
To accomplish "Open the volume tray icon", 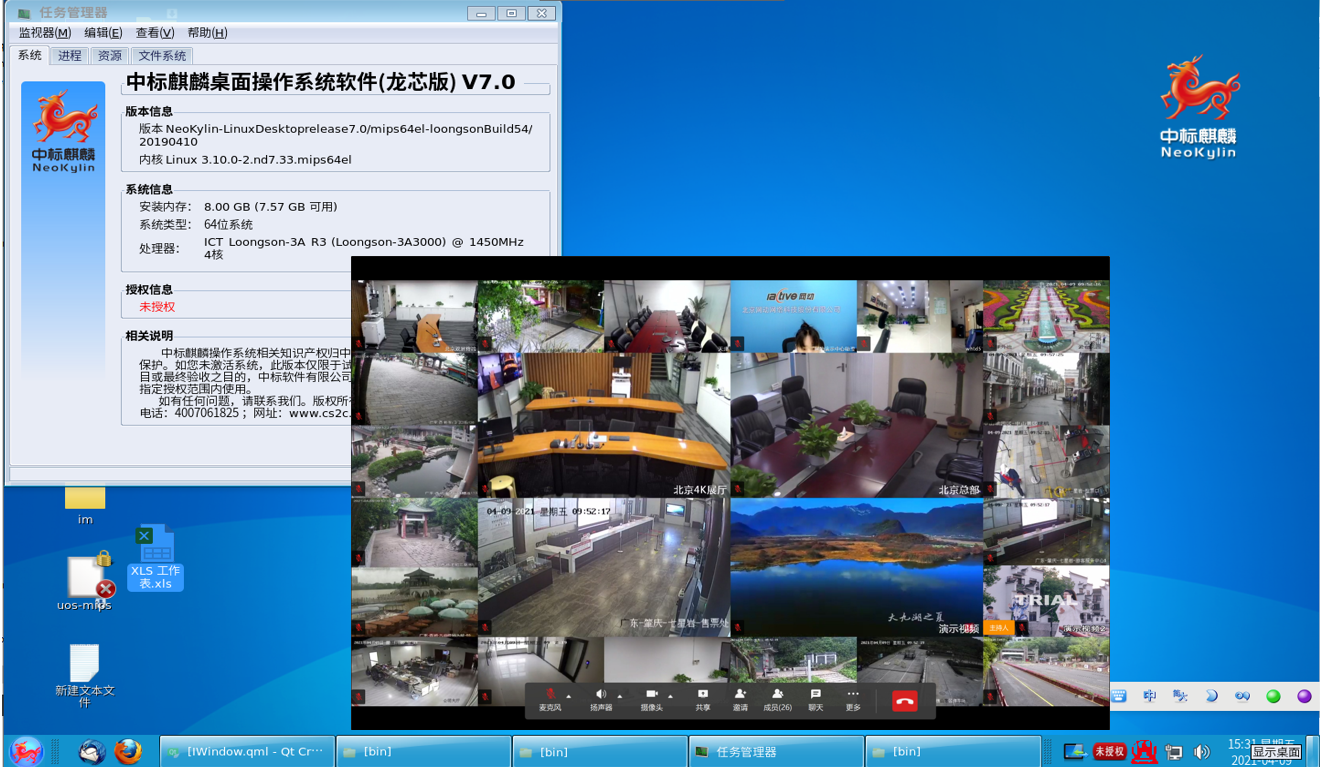I will (x=1202, y=752).
